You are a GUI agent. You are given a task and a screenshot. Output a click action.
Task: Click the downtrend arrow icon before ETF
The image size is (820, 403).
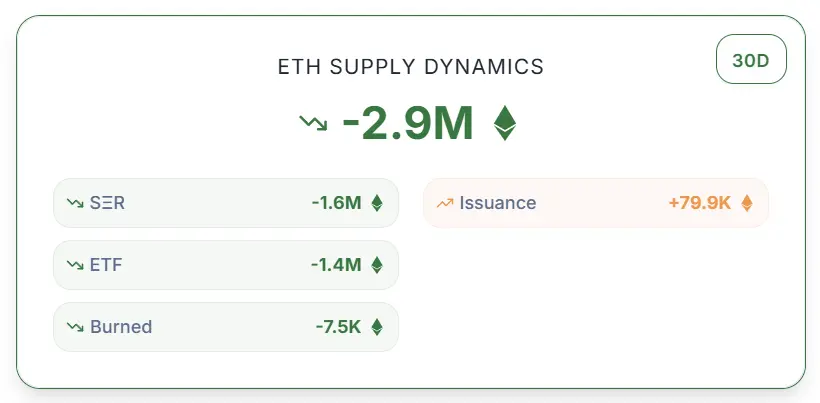coord(75,265)
